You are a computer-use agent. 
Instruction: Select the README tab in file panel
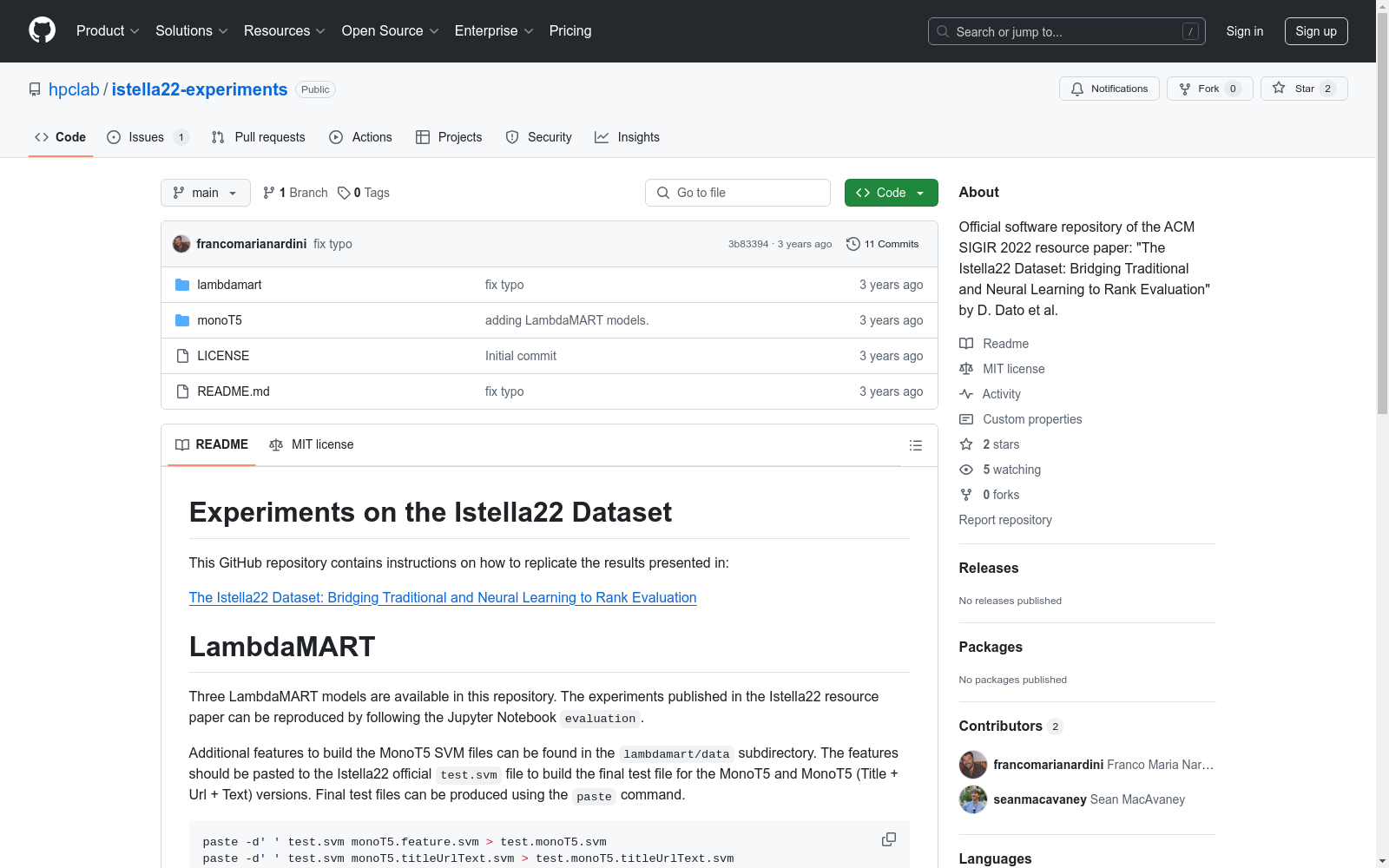coord(212,444)
